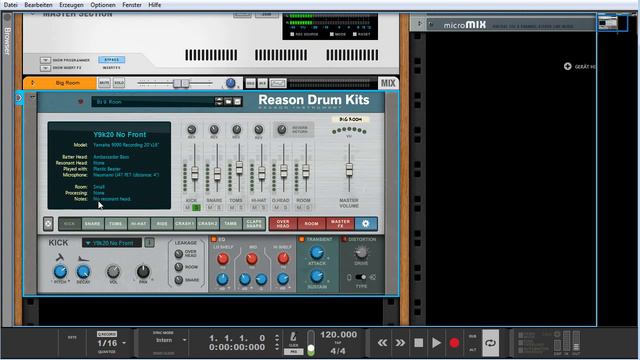Toggle the metronome Click icon

[x=293, y=337]
